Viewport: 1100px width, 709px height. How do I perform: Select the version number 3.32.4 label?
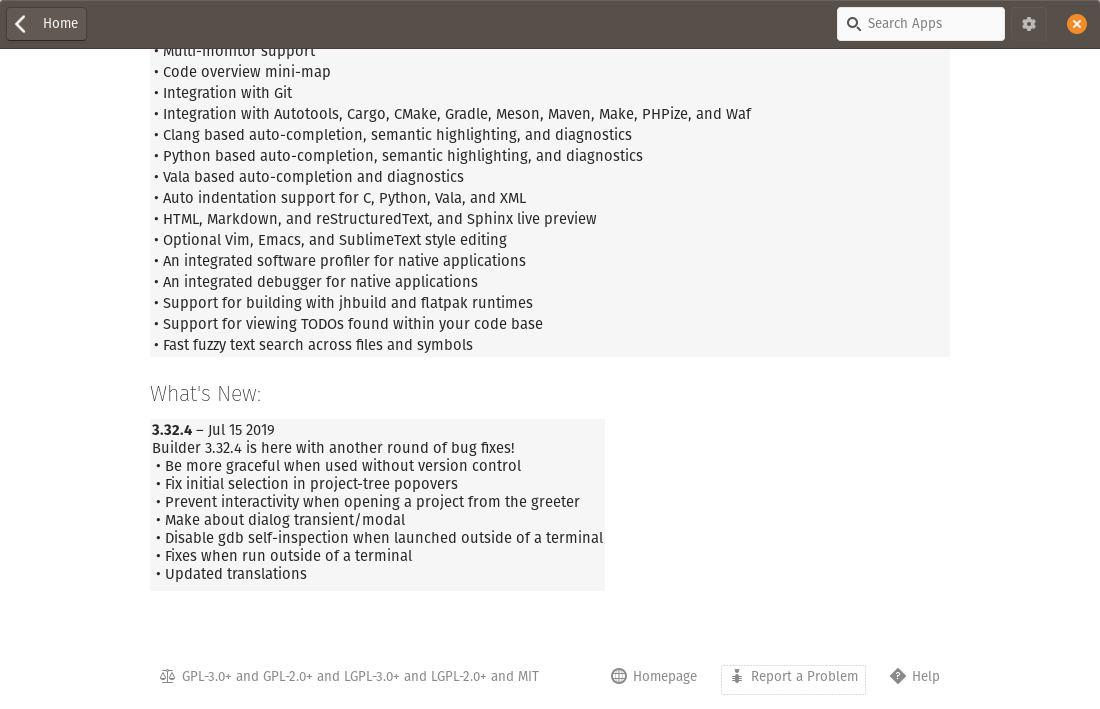[x=172, y=430]
